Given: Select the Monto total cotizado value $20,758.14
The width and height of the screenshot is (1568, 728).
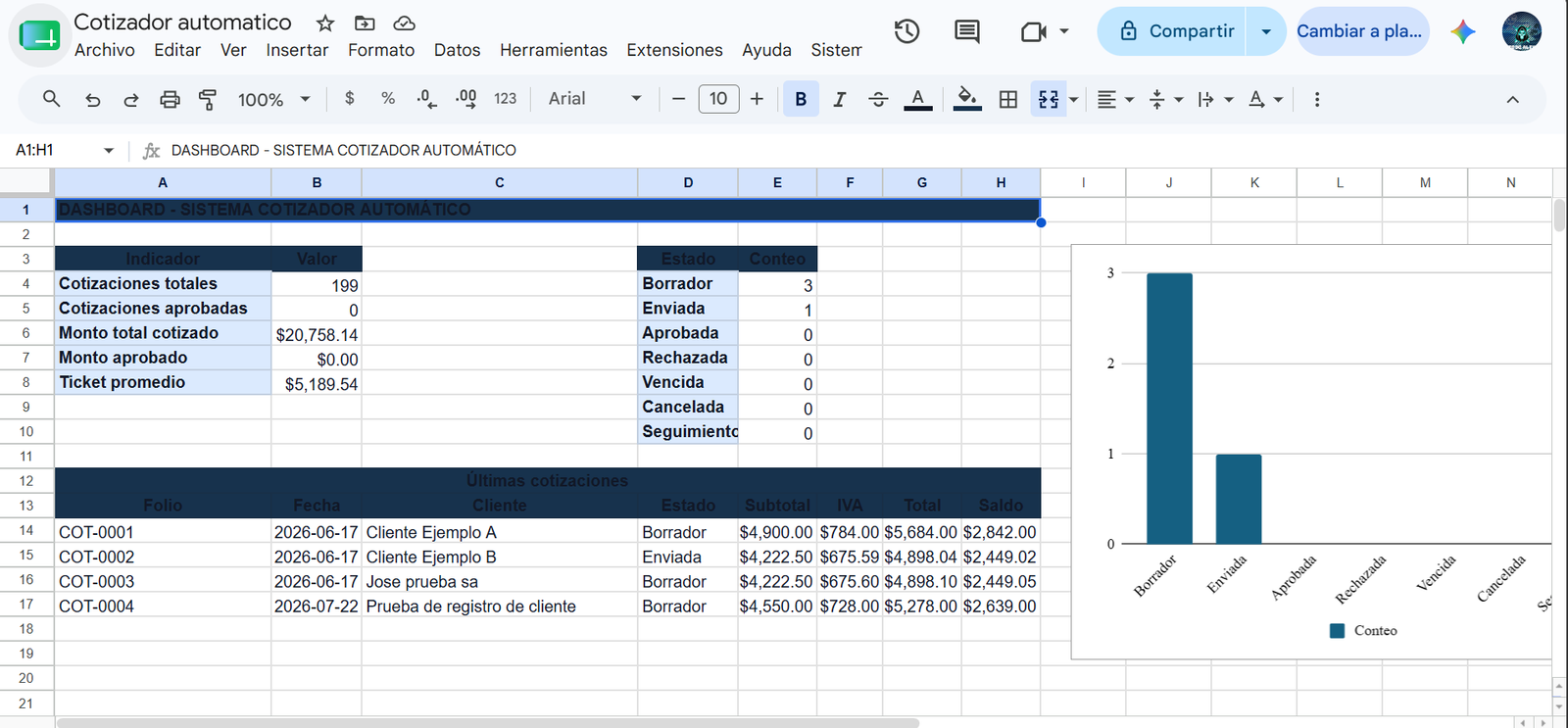Looking at the screenshot, I should coord(317,334).
